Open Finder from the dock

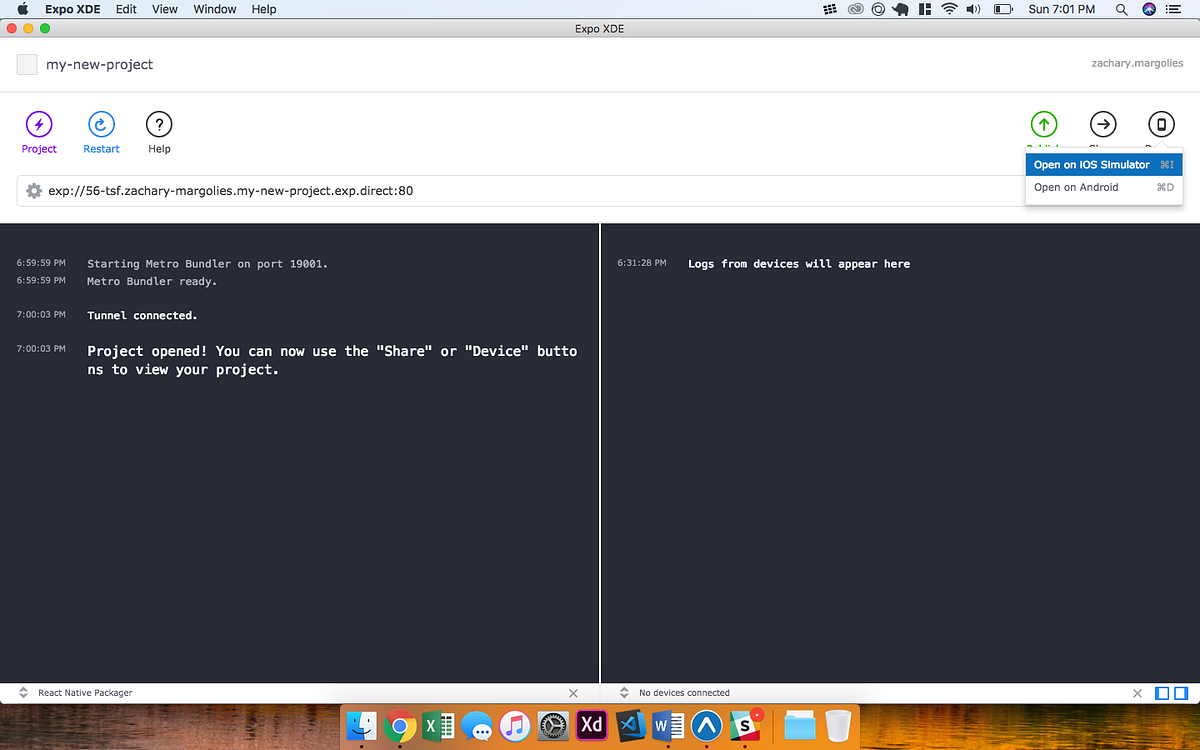click(x=362, y=725)
